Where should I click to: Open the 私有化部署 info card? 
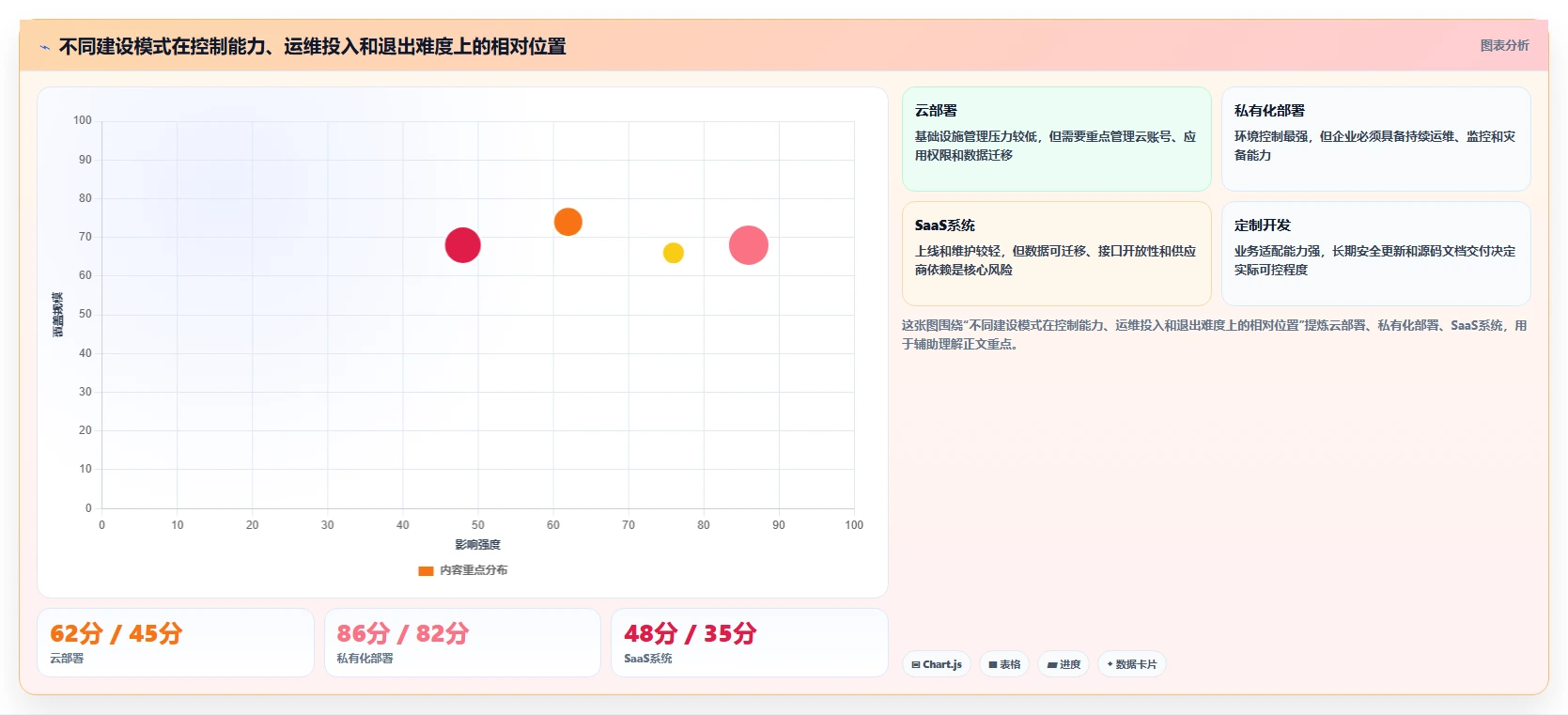pos(1375,139)
